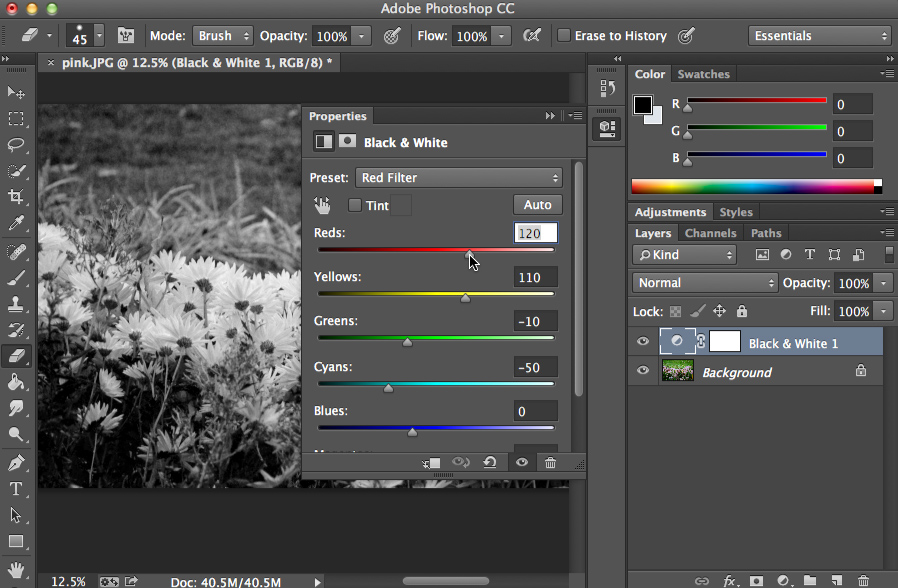This screenshot has height=588, width=898.
Task: Switch to the Swatches tab
Action: [703, 73]
